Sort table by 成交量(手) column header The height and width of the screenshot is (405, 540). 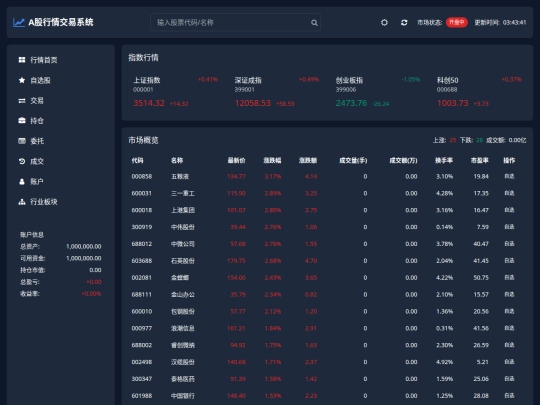point(353,160)
